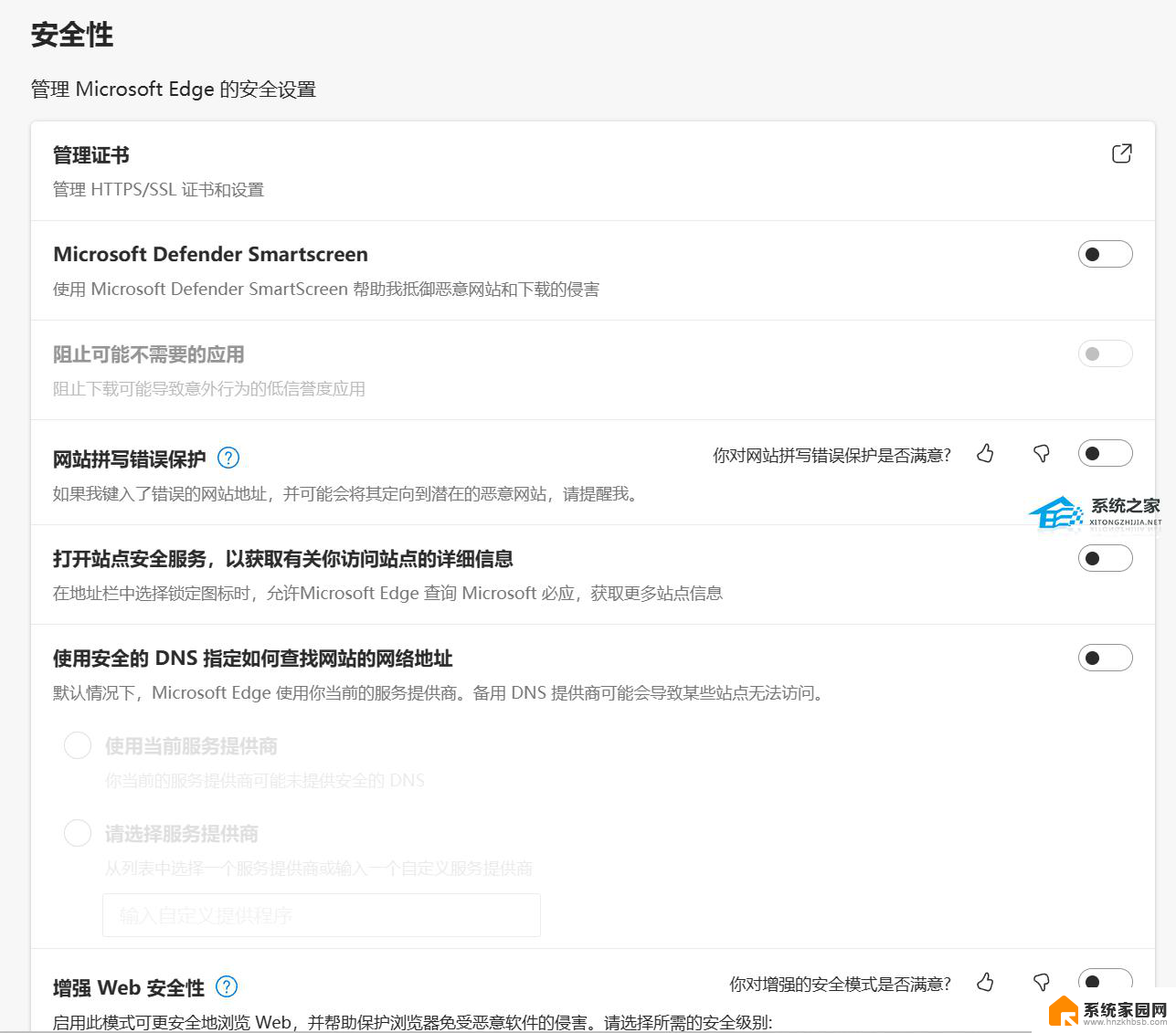The image size is (1176, 1033).
Task: Click help icon next to 网站拼写错误保护
Action: tap(229, 458)
